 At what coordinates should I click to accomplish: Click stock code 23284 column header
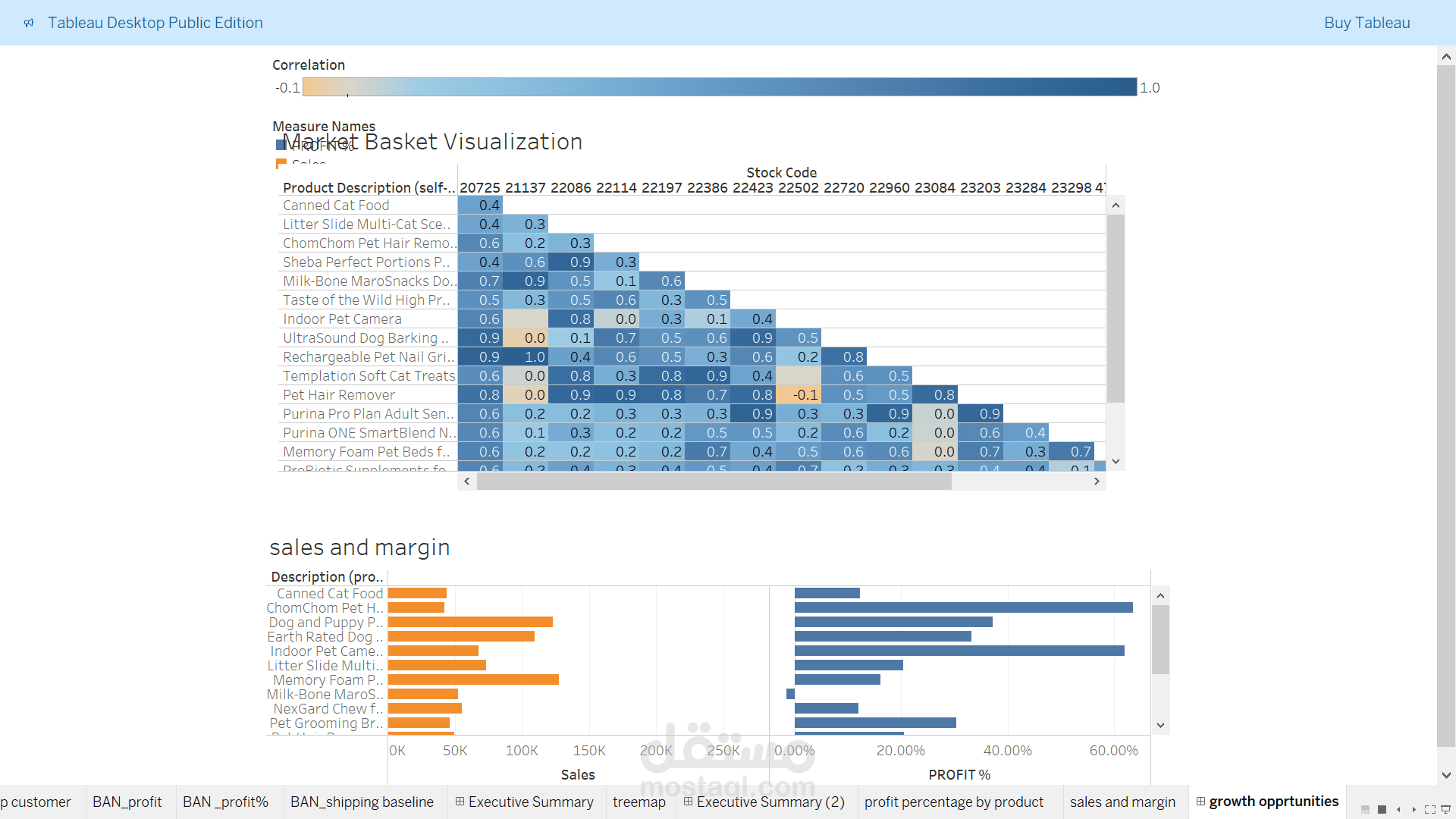pyautogui.click(x=1026, y=187)
